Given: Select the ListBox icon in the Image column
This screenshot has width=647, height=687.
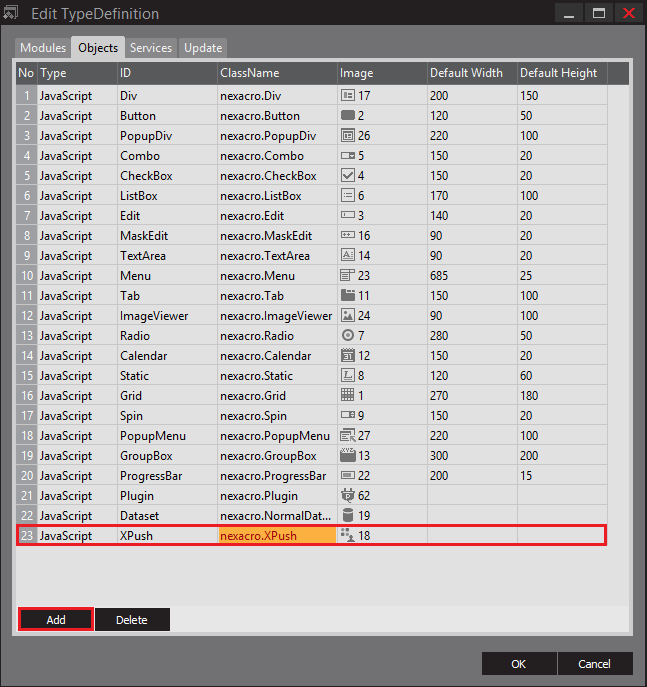Looking at the screenshot, I should coord(347,196).
